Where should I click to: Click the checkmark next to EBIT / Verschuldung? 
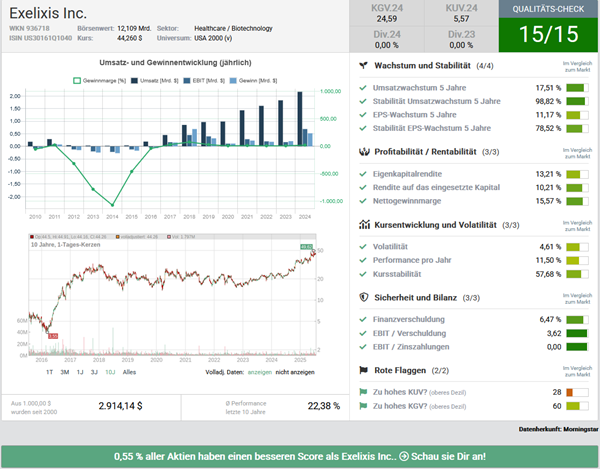coord(363,333)
